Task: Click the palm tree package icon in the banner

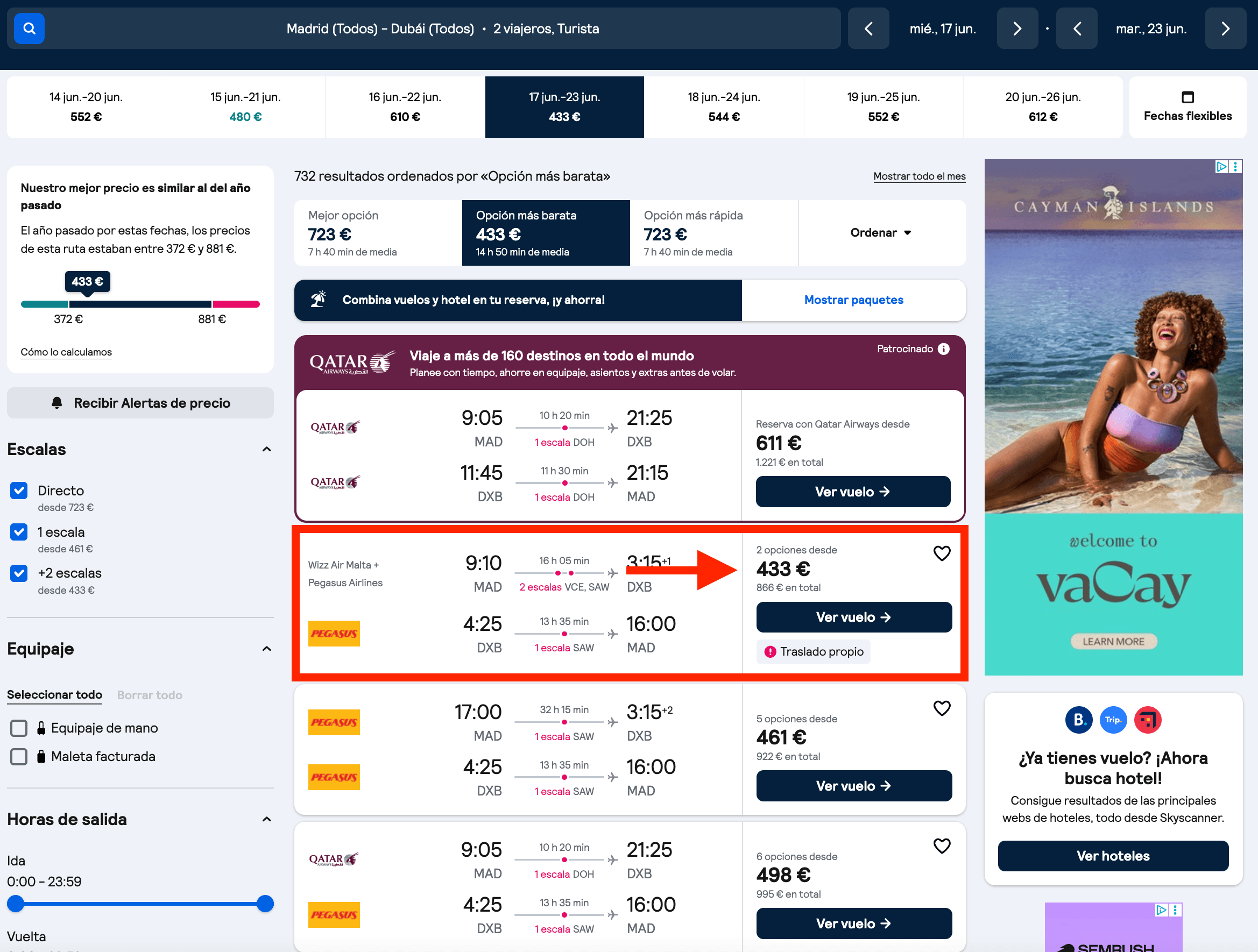Action: pyautogui.click(x=319, y=300)
